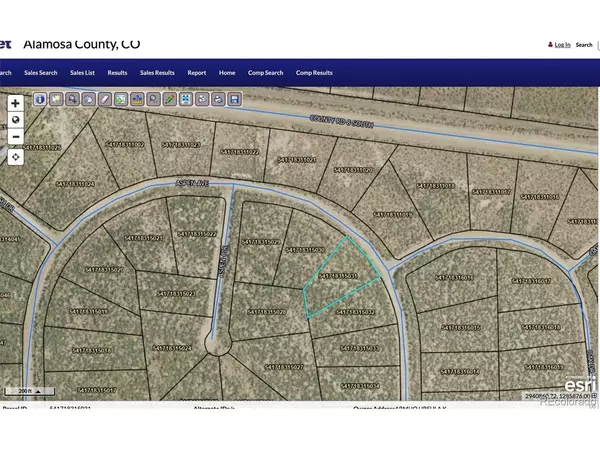Screen dimensions: 600x450
Task: Click the Log In link
Action: (561, 44)
